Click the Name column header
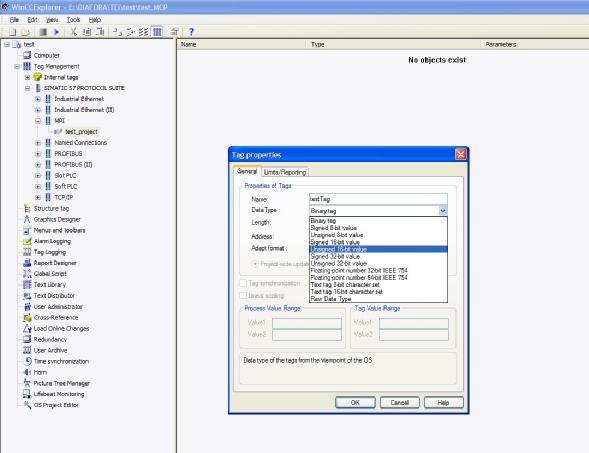 [241, 44]
